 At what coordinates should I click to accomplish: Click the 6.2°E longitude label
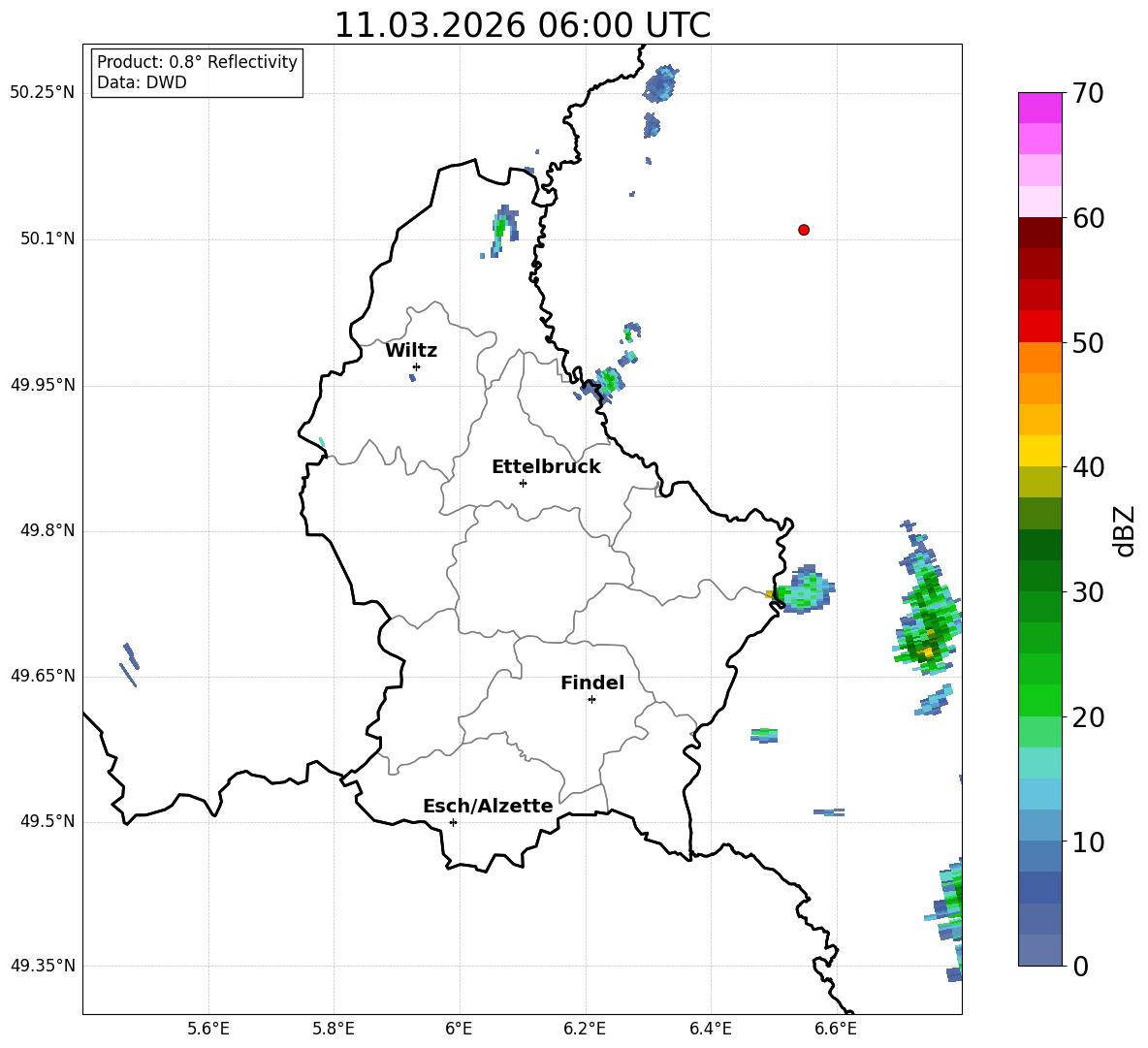point(585,1030)
